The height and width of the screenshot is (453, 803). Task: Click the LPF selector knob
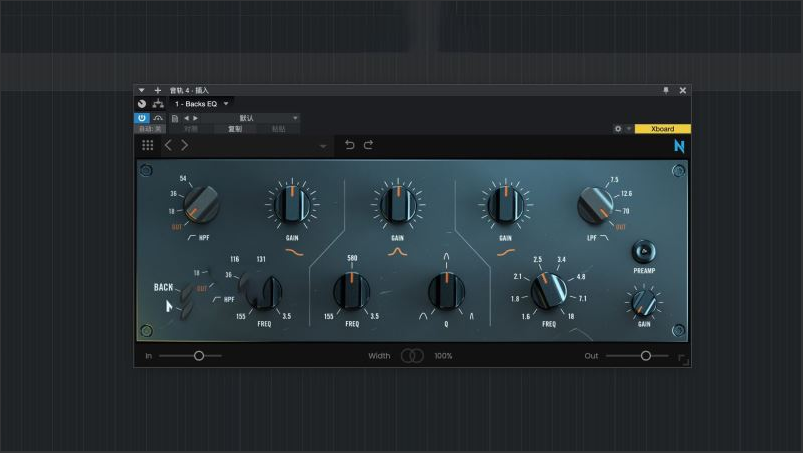pyautogui.click(x=596, y=205)
